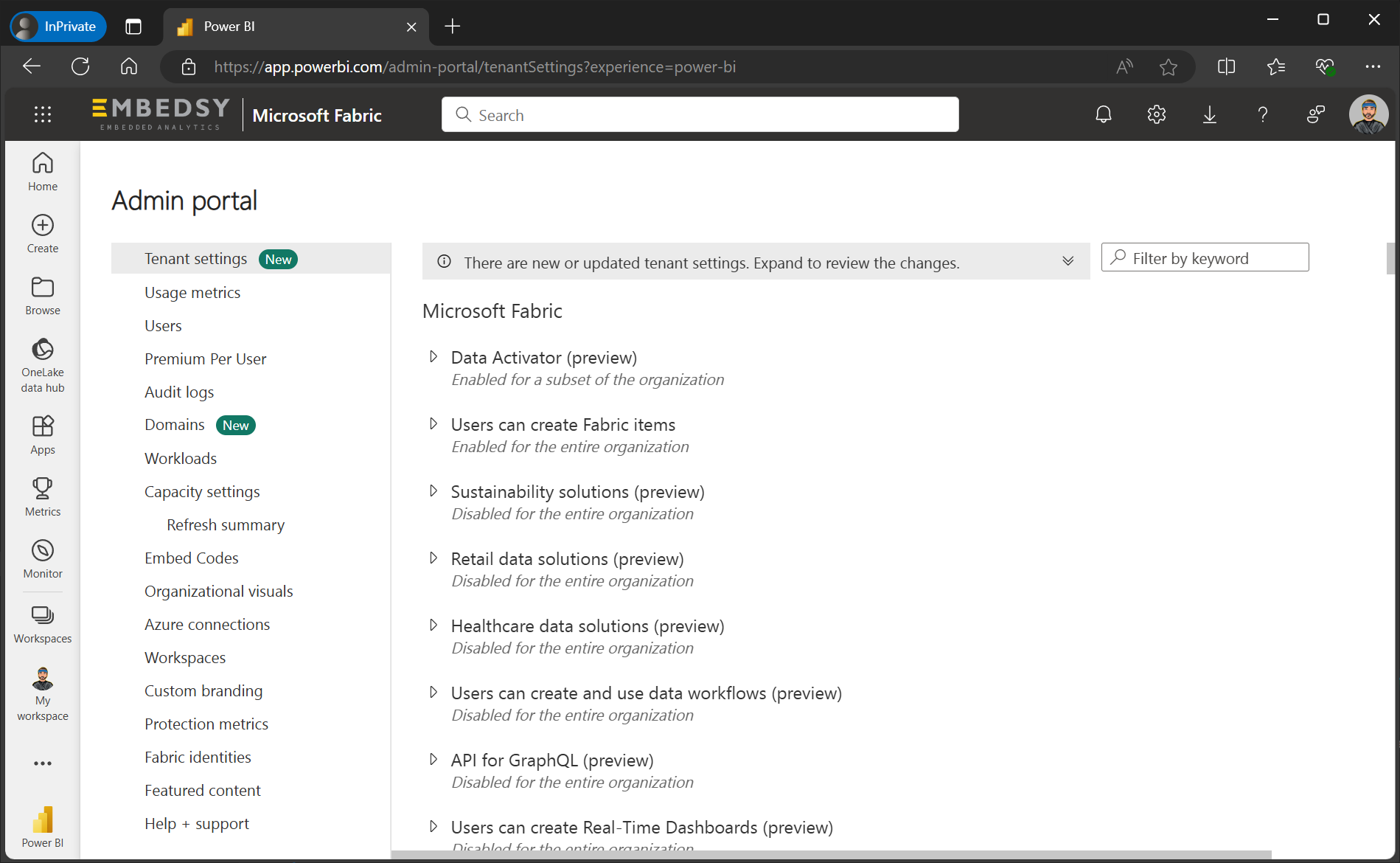Open the Fabric settings gear

(1156, 114)
